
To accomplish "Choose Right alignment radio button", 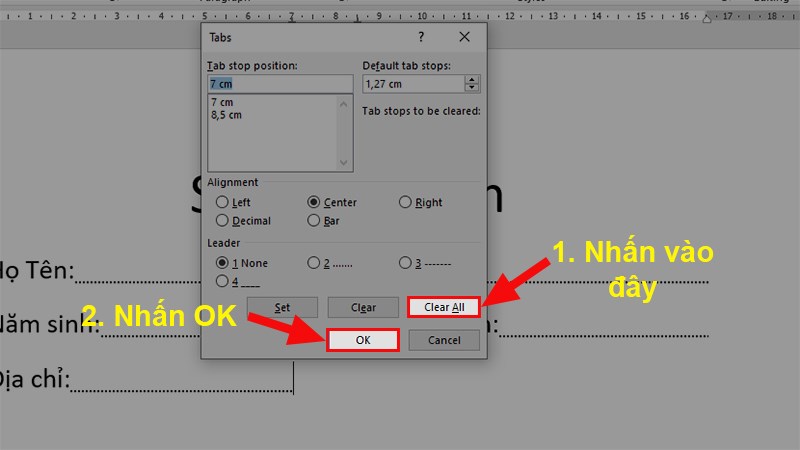I will coord(405,202).
